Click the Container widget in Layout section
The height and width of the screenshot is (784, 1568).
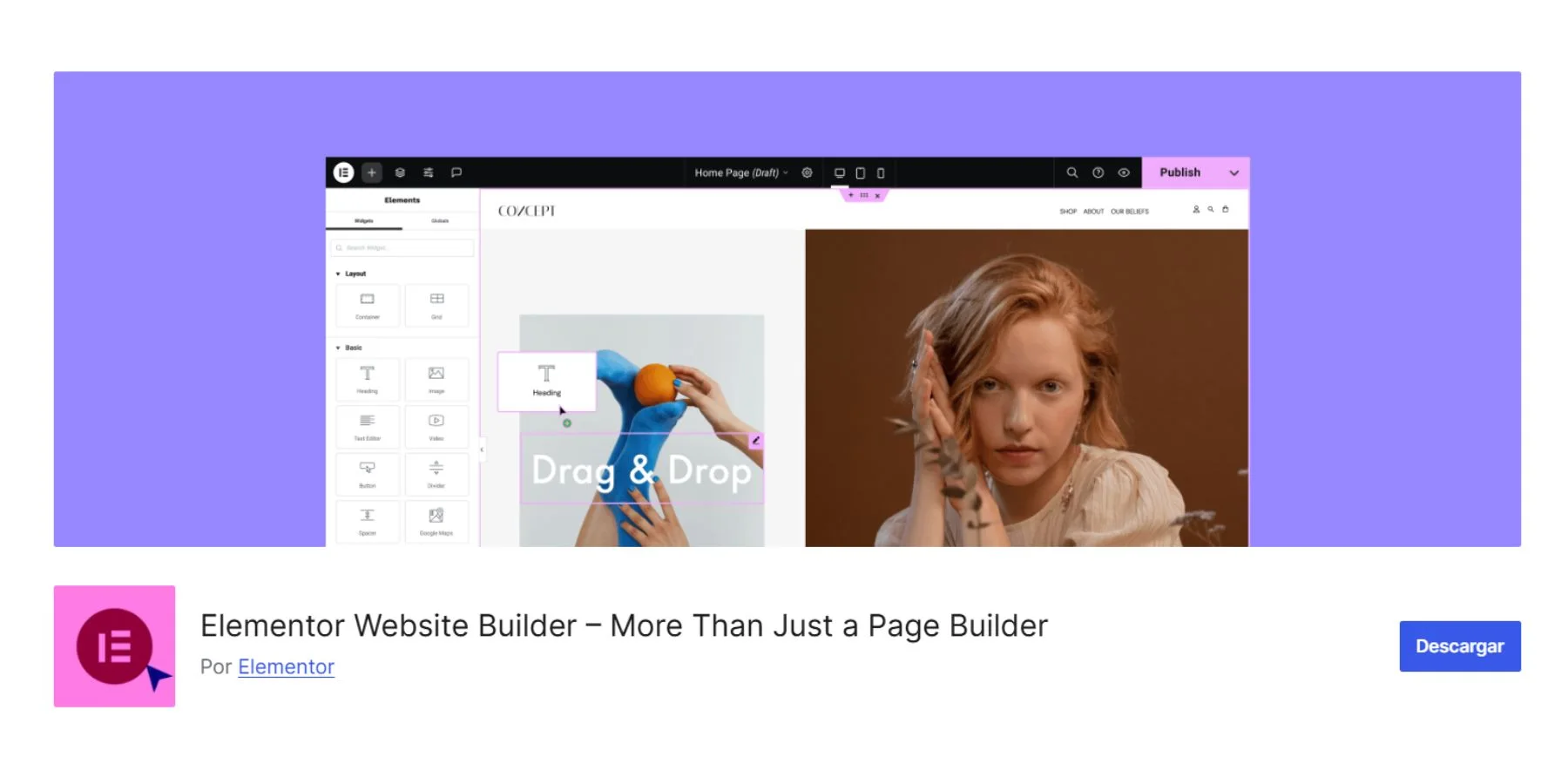pos(367,305)
